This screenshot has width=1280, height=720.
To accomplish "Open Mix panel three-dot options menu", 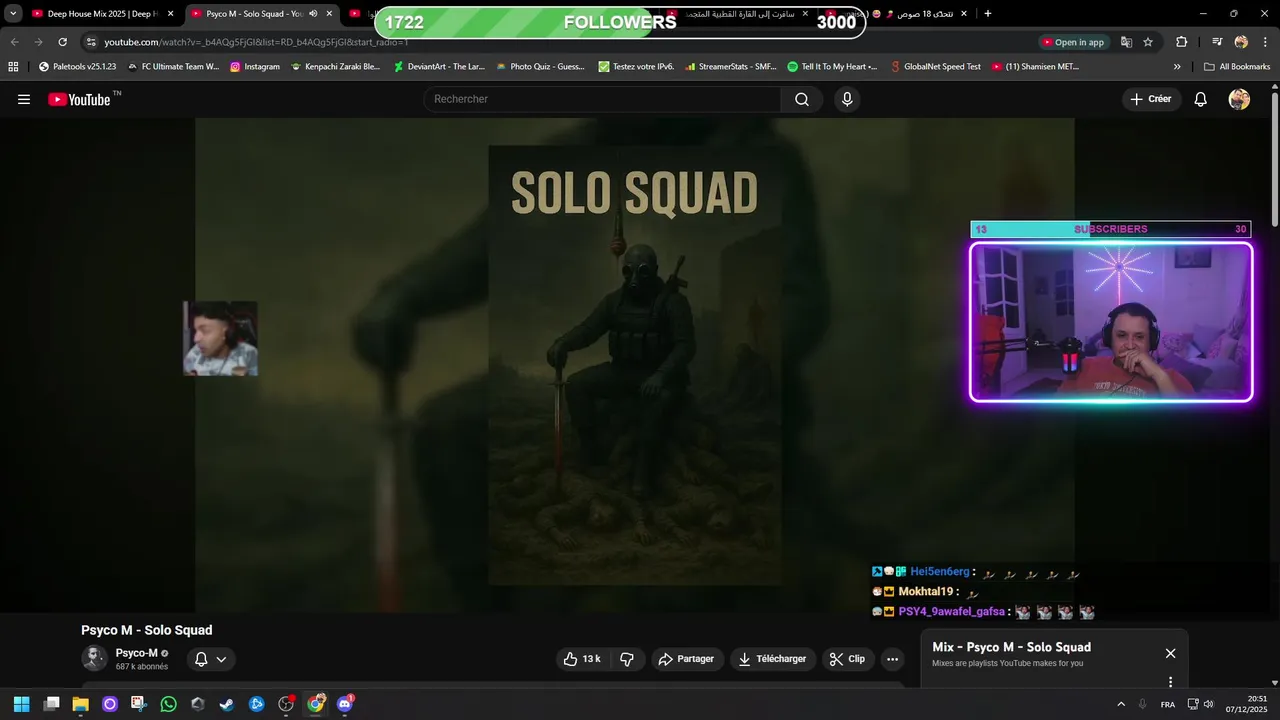I will tap(1170, 682).
